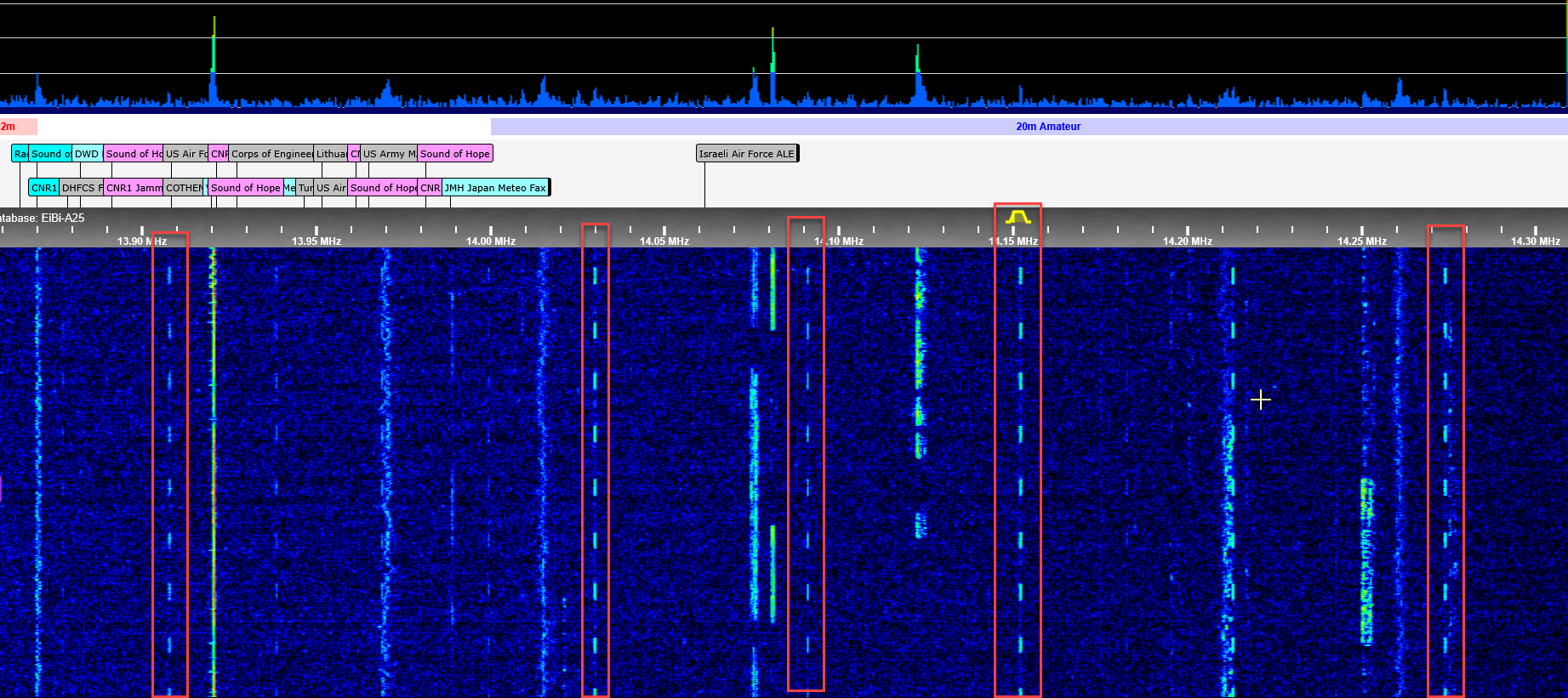Jump to 13.95 MHz on the frequency scale

[x=316, y=241]
